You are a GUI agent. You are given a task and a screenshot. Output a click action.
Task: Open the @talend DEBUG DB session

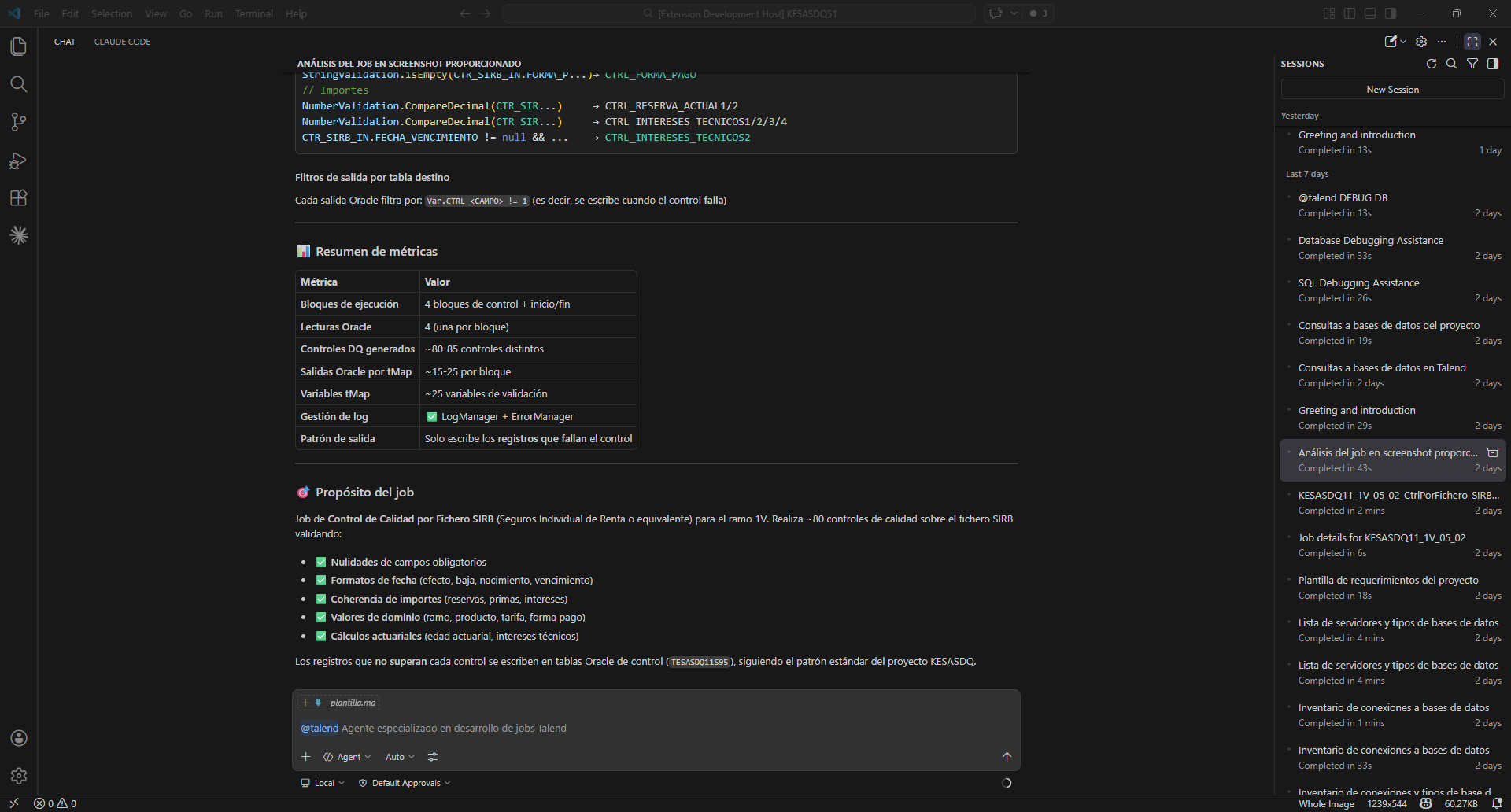(x=1393, y=205)
